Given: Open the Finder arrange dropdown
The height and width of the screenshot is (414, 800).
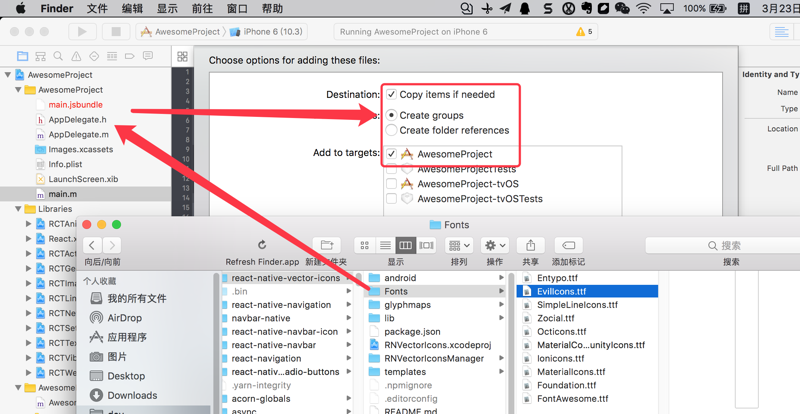Looking at the screenshot, I should pyautogui.click(x=459, y=246).
